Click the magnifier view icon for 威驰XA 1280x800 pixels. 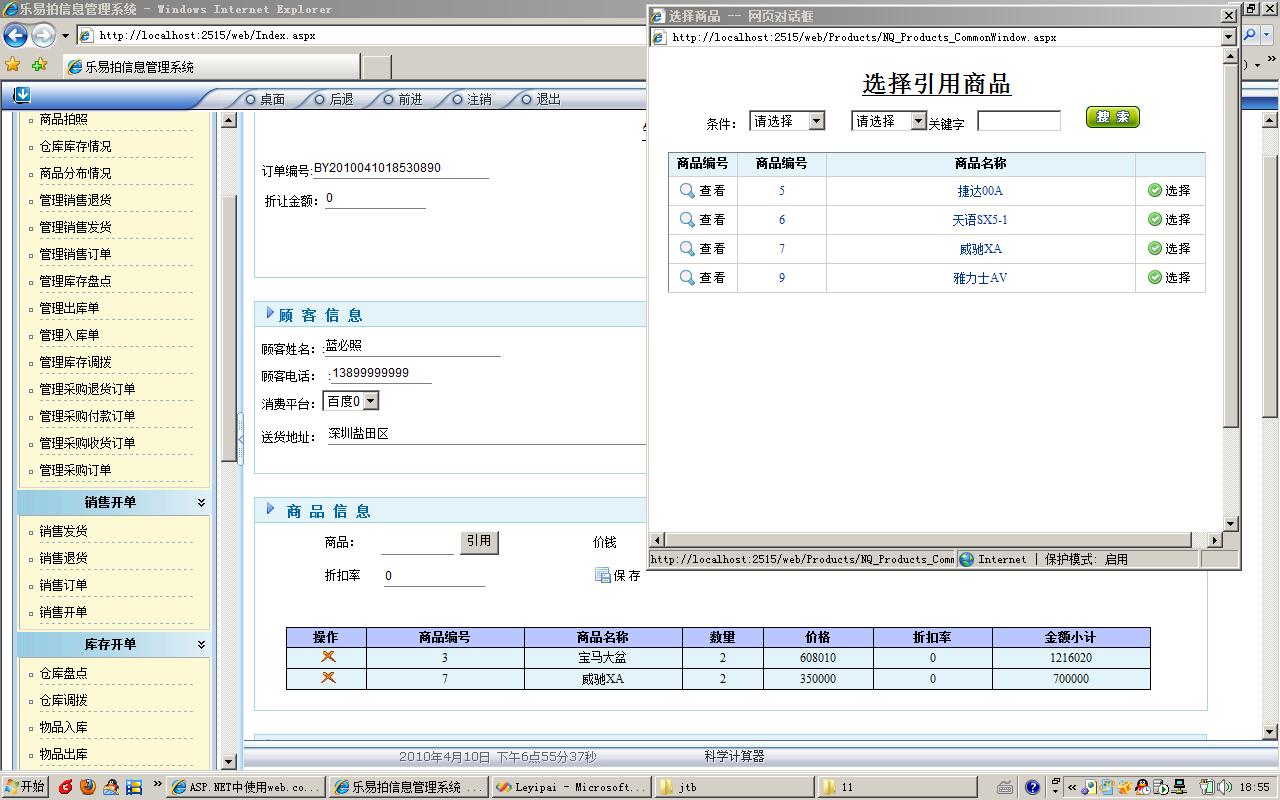687,248
